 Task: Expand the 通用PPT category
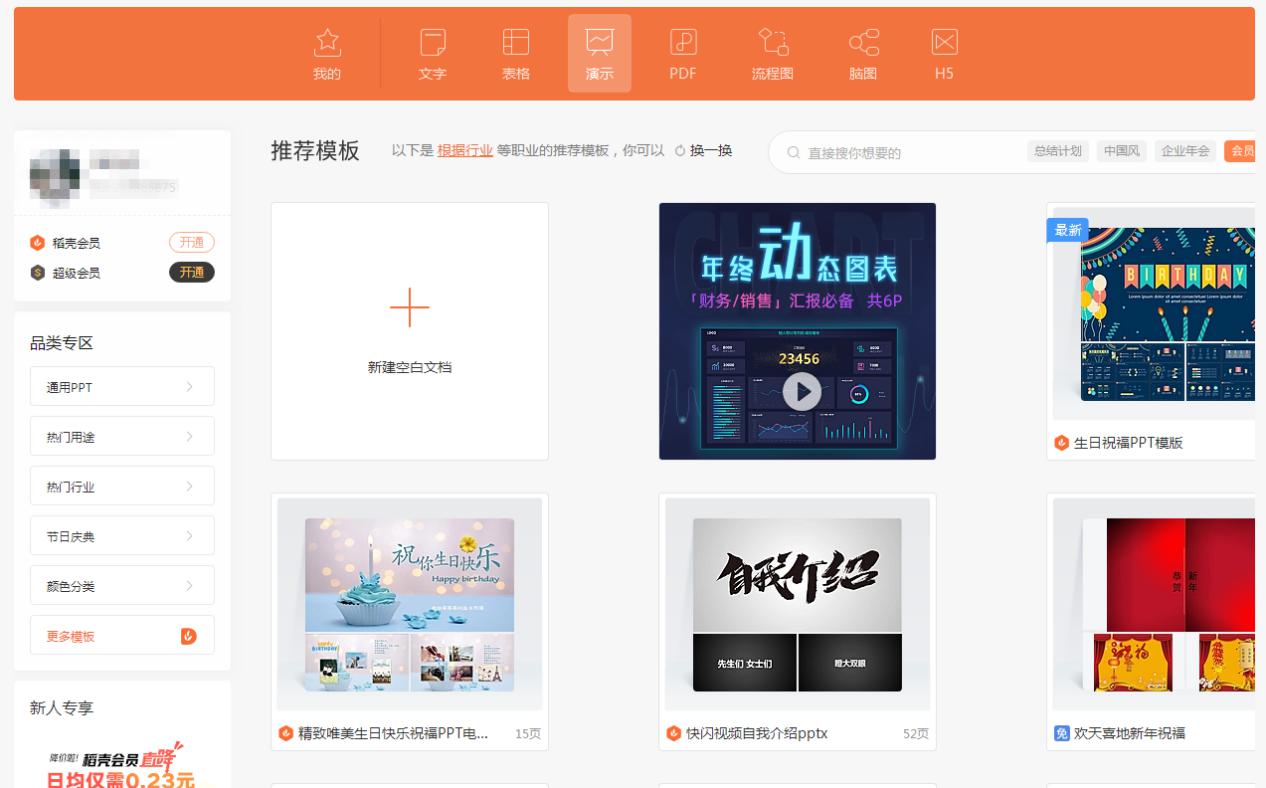(122, 387)
